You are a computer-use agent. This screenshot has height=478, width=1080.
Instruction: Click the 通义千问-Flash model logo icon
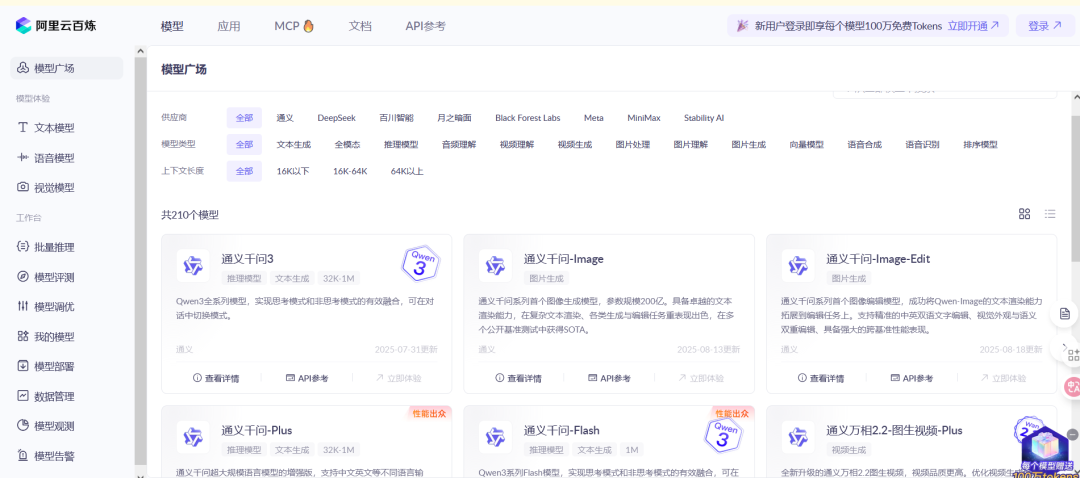tap(495, 437)
